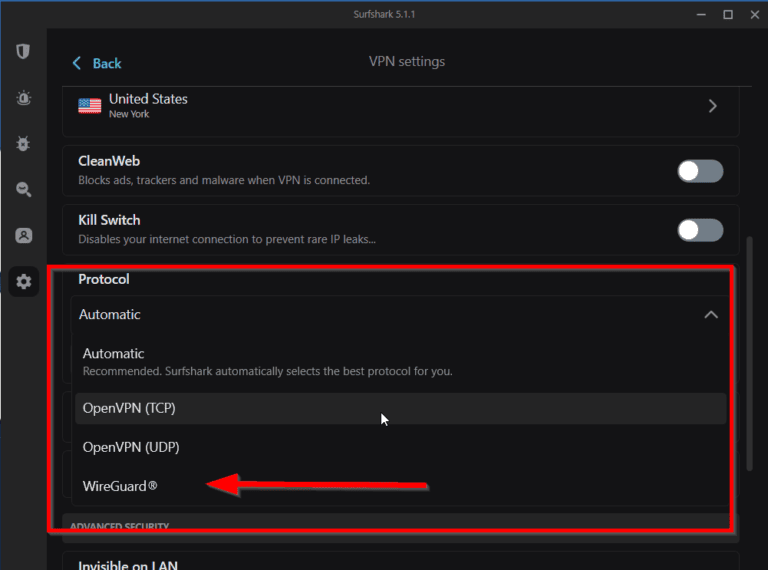Select Automatic protocol option
768x570 pixels.
point(113,354)
